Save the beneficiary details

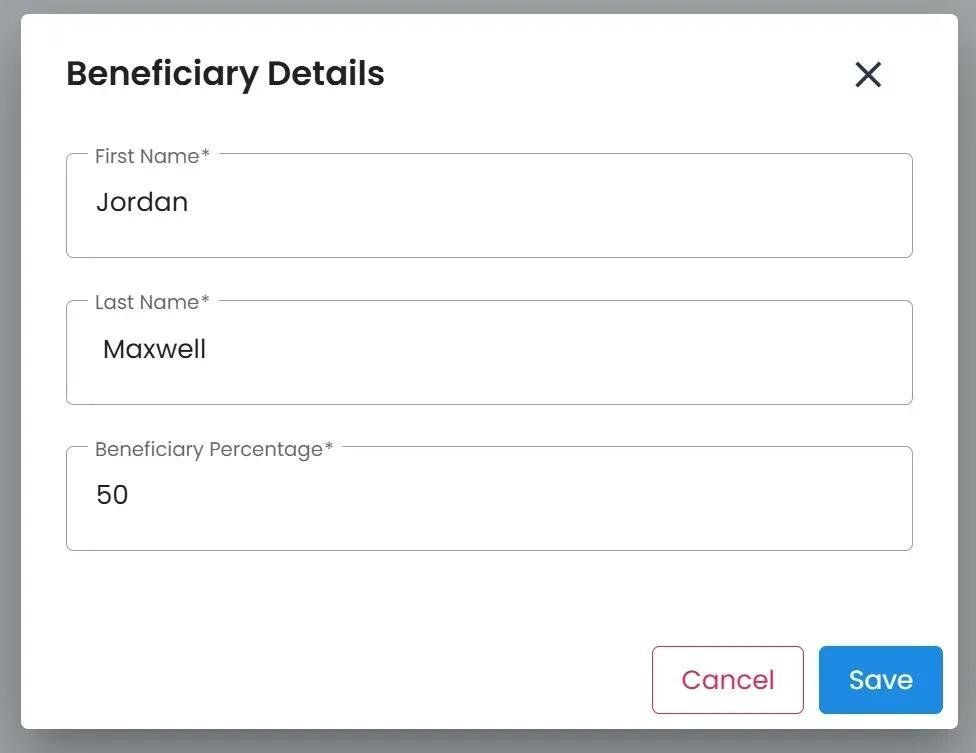pyautogui.click(x=880, y=680)
